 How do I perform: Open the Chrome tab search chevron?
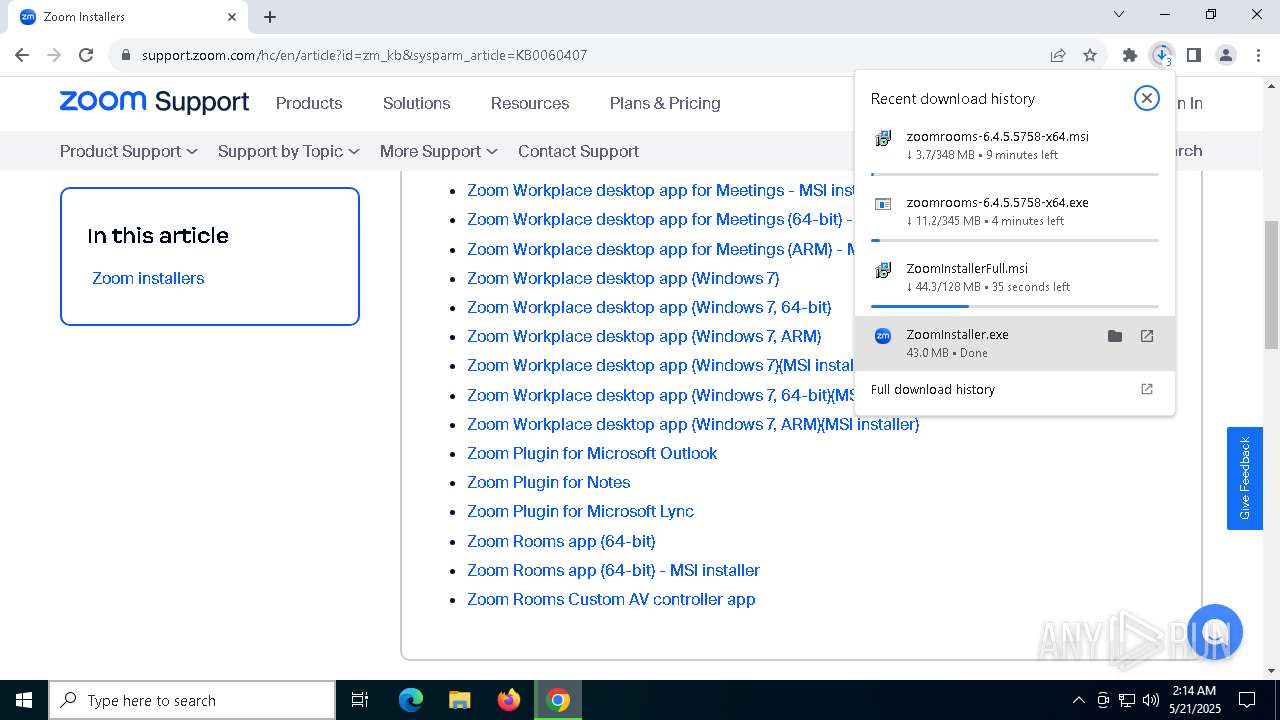coord(1119,15)
